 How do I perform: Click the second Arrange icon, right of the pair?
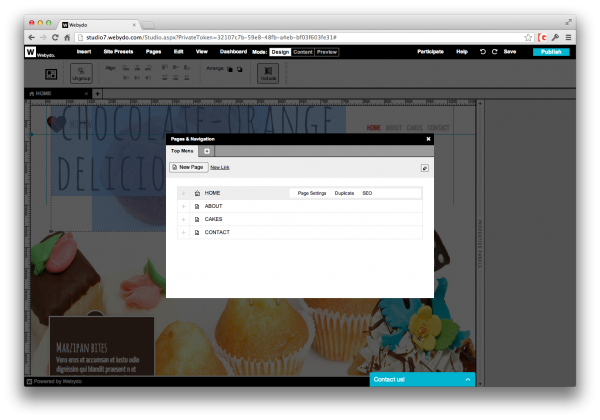tap(240, 69)
